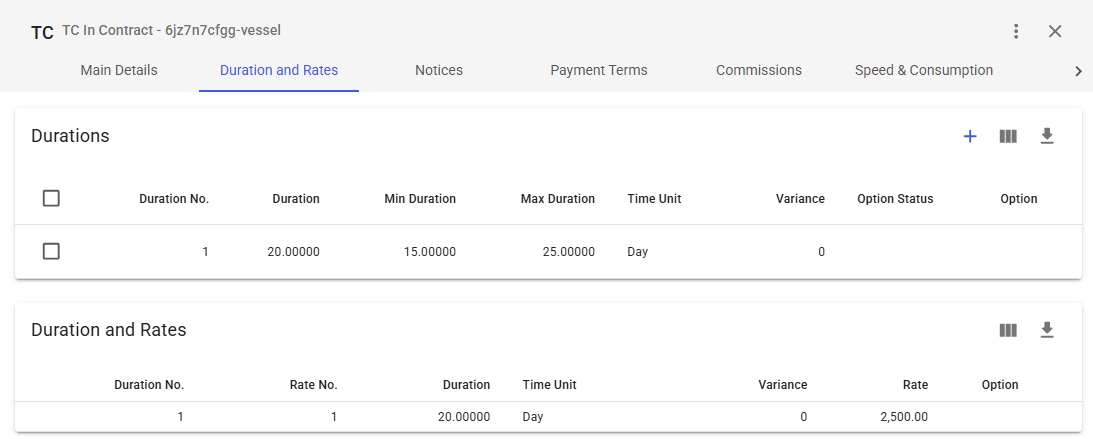Click the TC contract logo icon

(x=42, y=33)
